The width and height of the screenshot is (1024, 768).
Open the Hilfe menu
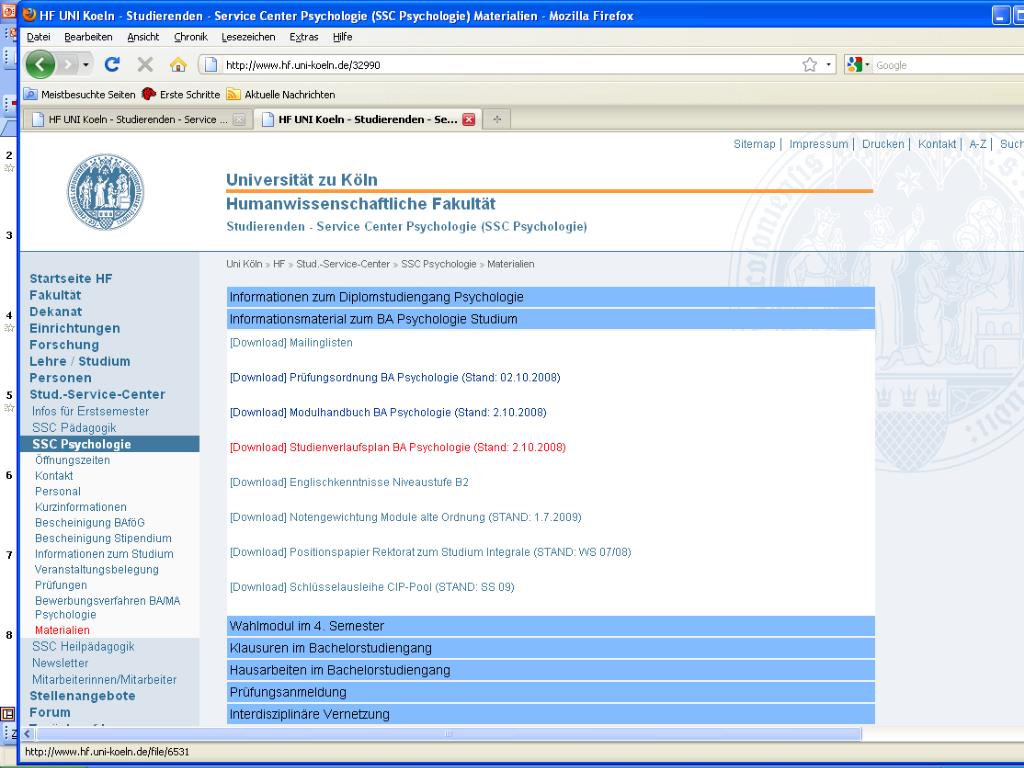click(342, 37)
